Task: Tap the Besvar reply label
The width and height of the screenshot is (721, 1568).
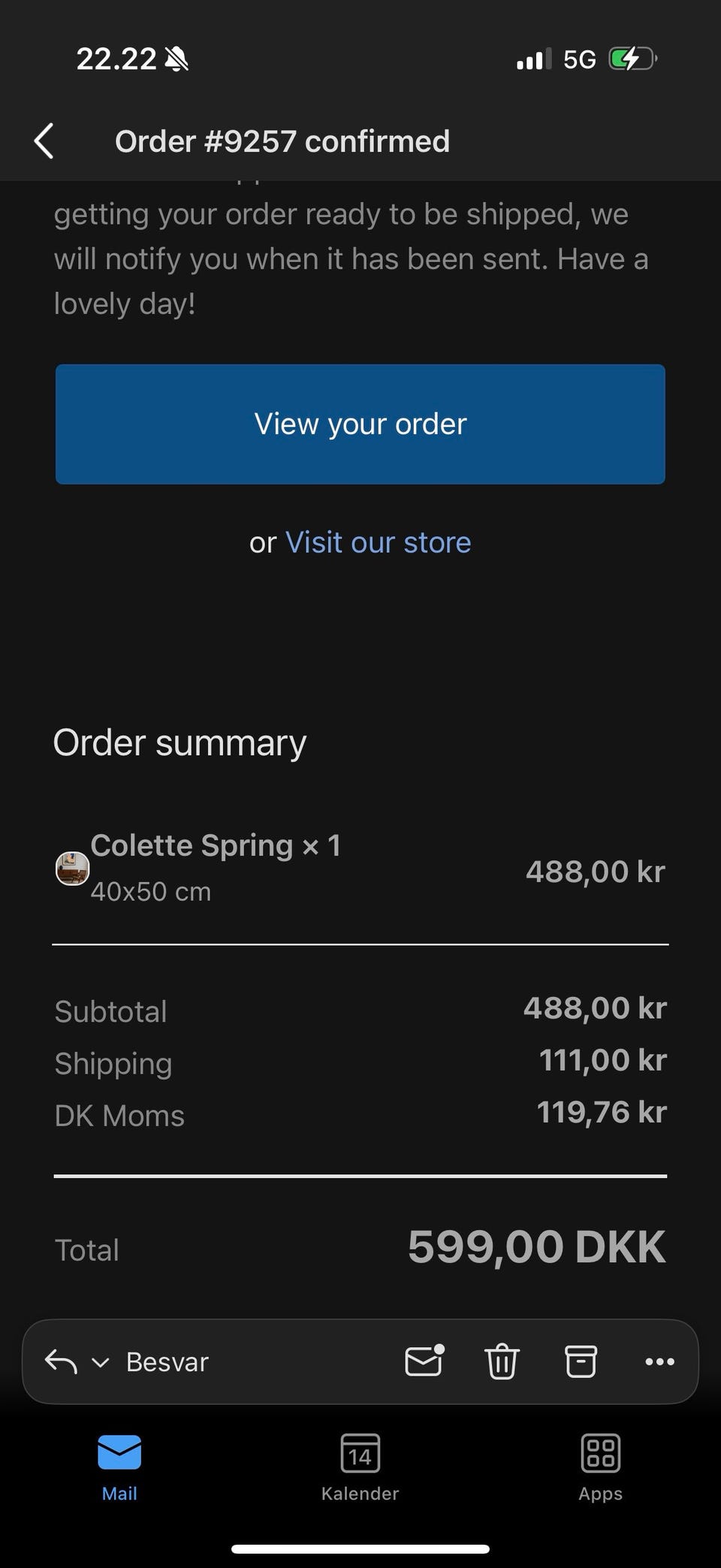Action: pos(167,1362)
